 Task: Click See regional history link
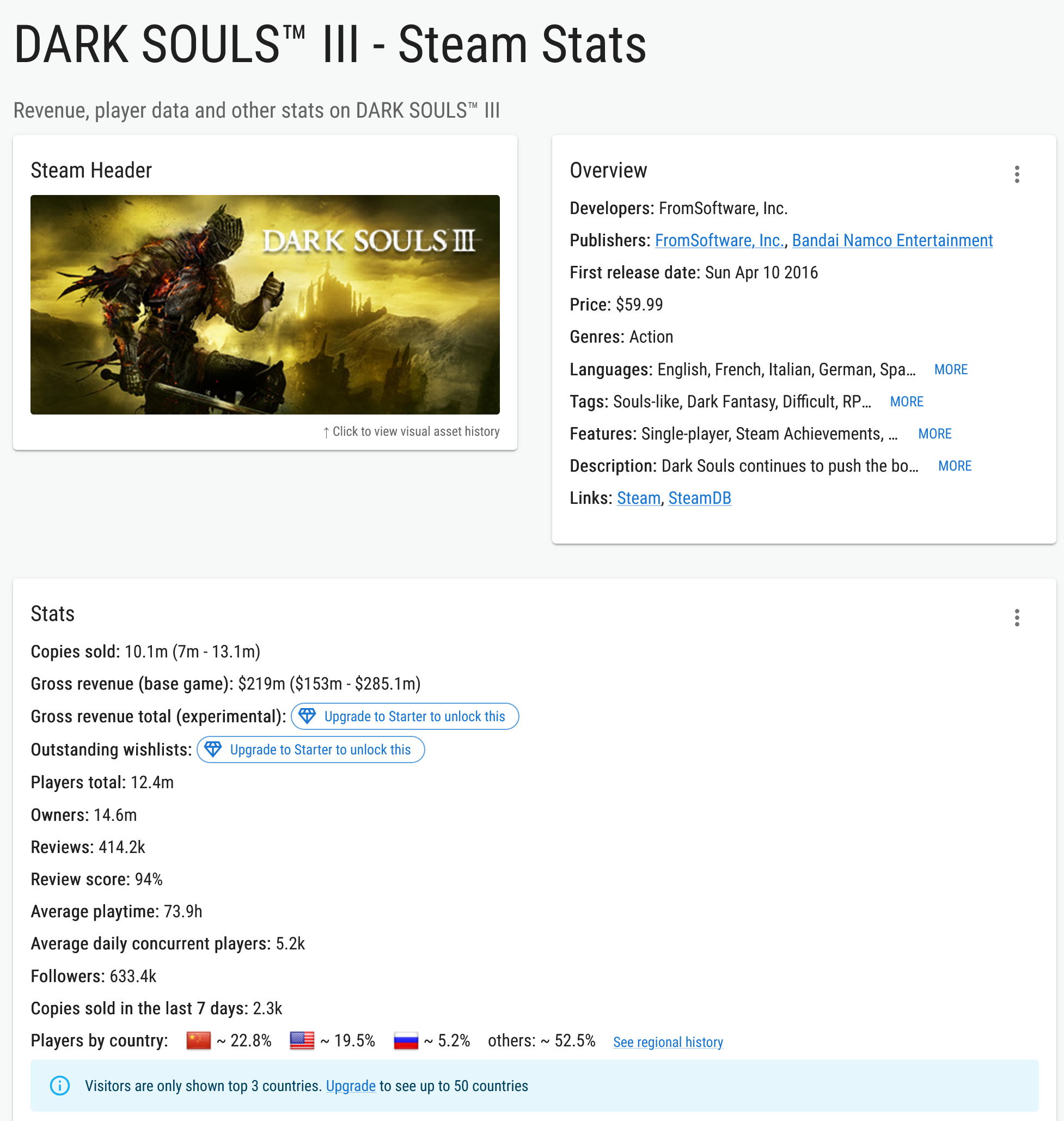coord(668,1041)
